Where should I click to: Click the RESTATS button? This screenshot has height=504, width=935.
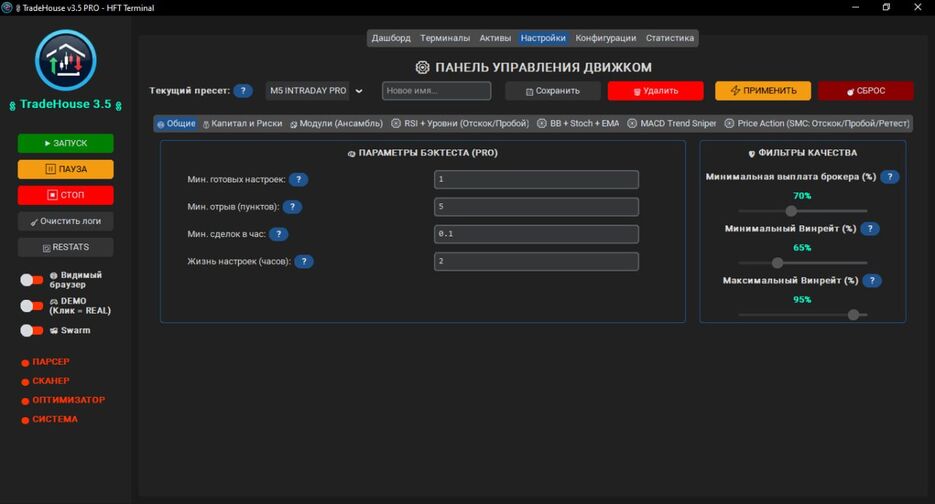66,247
